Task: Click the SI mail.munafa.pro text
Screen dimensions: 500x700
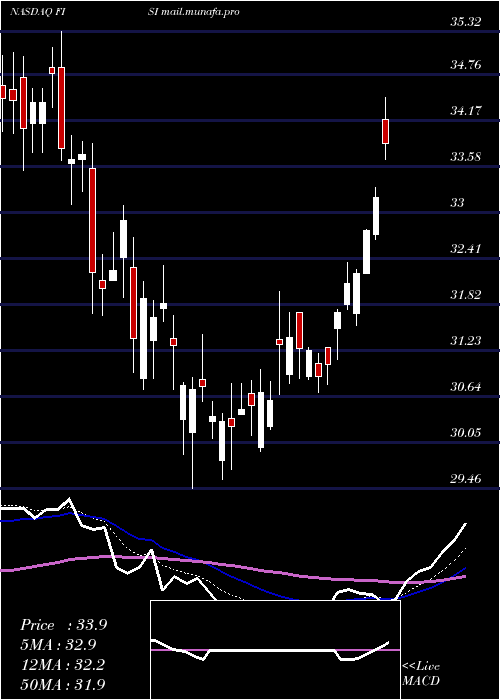Action: click(x=194, y=12)
